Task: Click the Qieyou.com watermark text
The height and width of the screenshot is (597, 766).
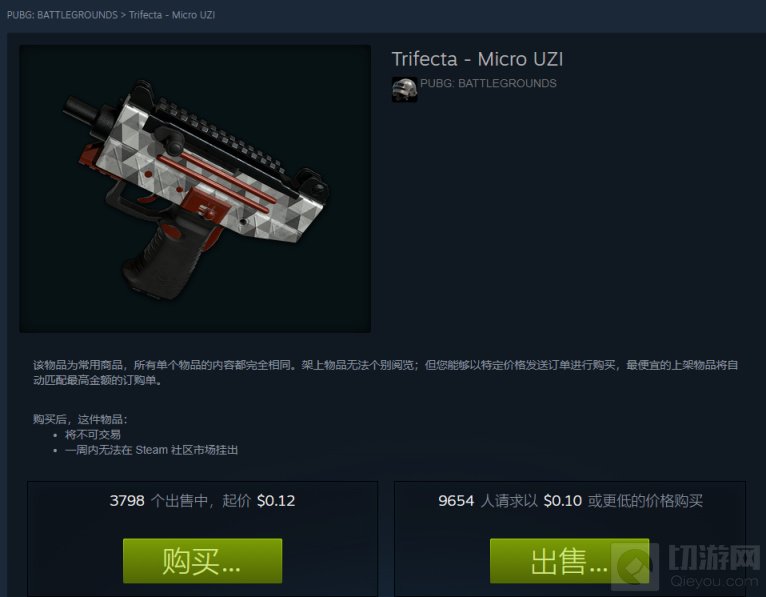Action: (713, 581)
